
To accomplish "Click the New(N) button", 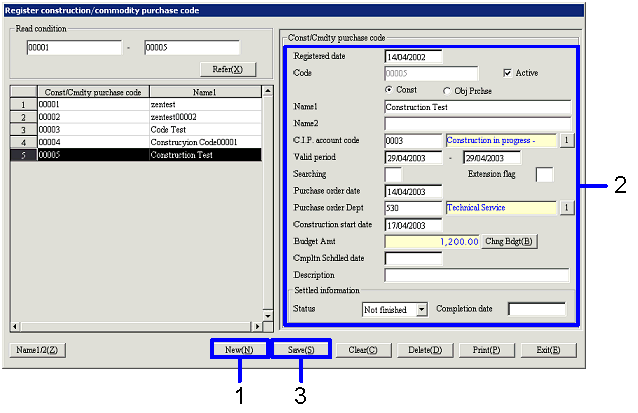I will [239, 350].
